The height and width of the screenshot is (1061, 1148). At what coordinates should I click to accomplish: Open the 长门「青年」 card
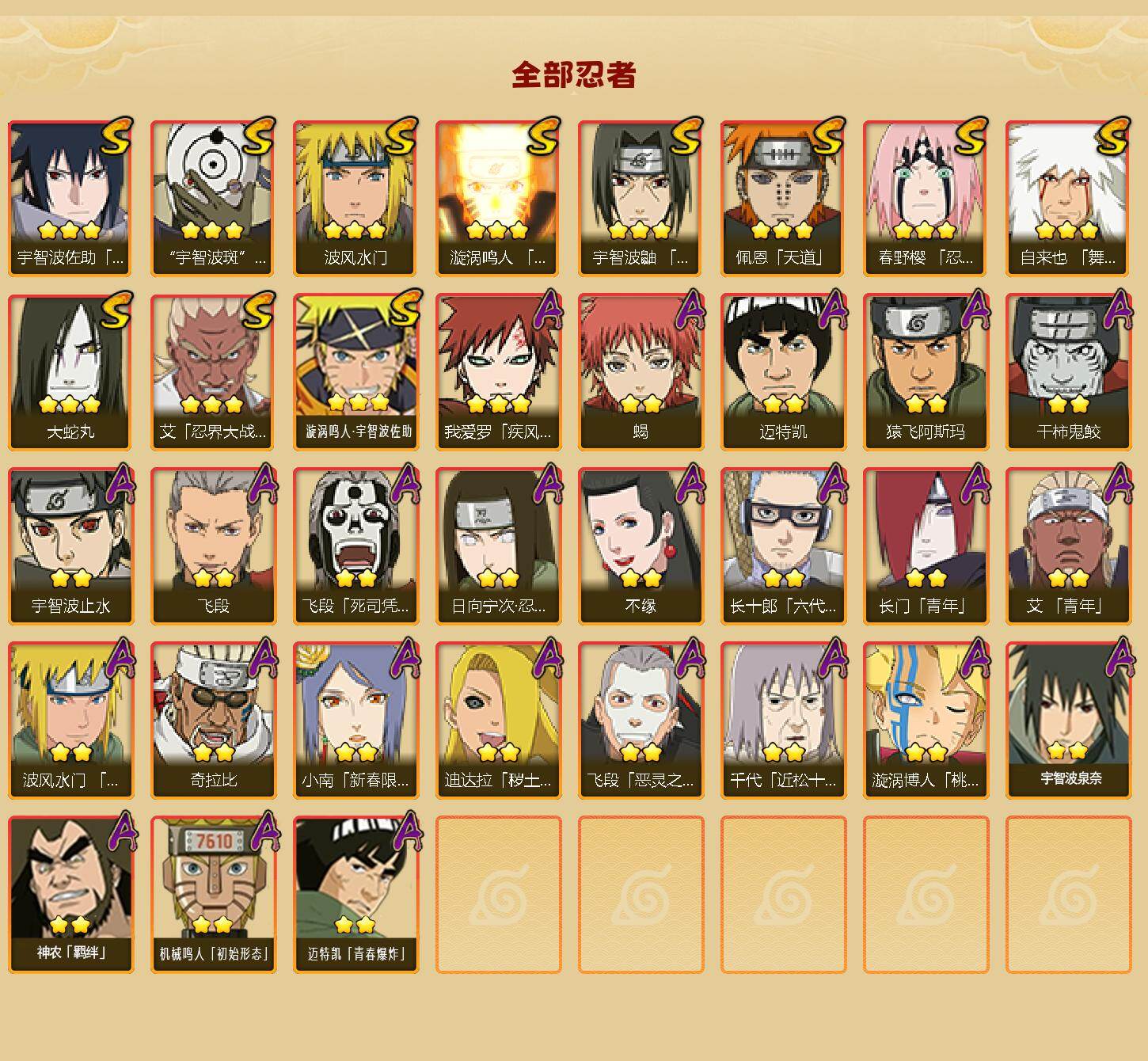[926, 546]
